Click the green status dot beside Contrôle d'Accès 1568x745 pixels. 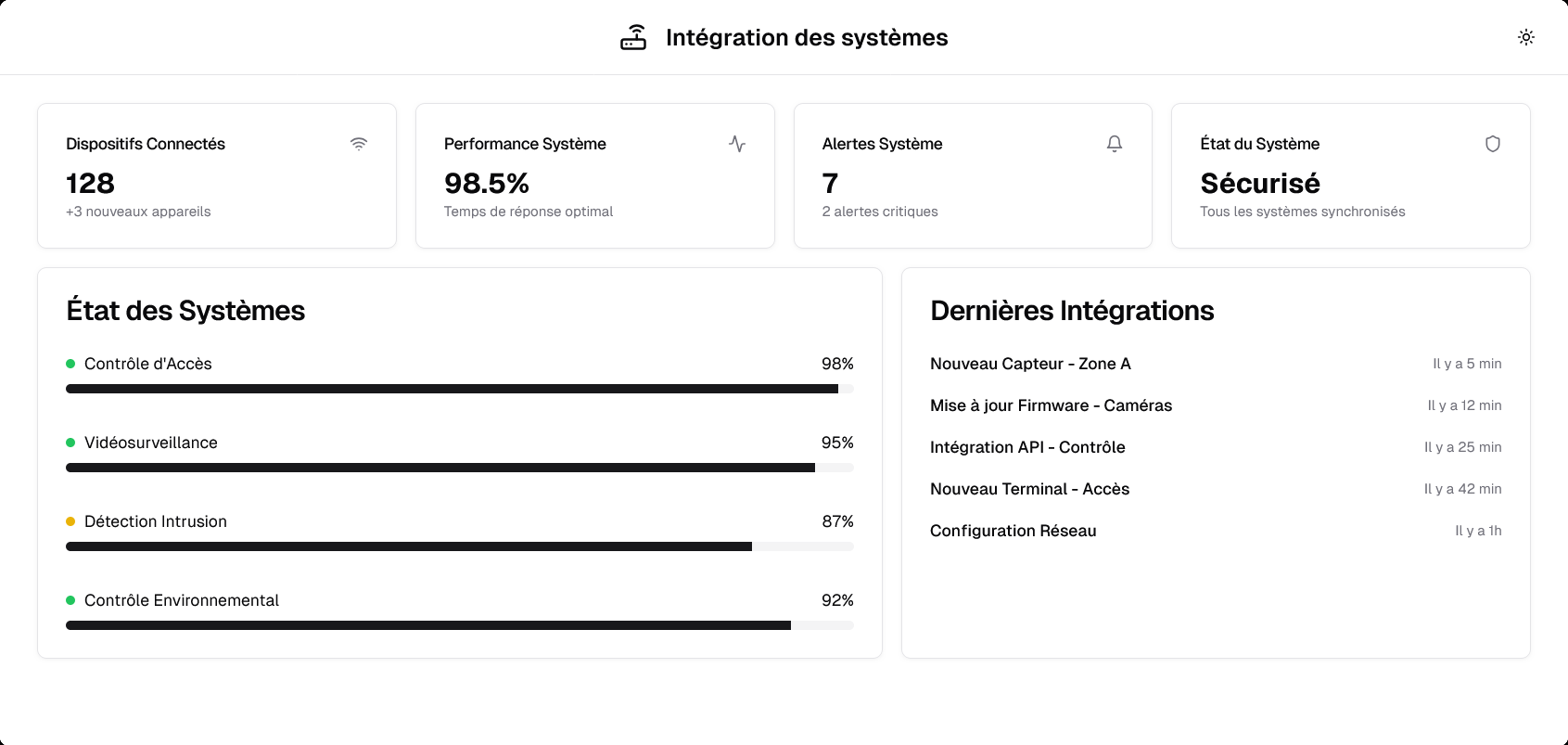[70, 364]
